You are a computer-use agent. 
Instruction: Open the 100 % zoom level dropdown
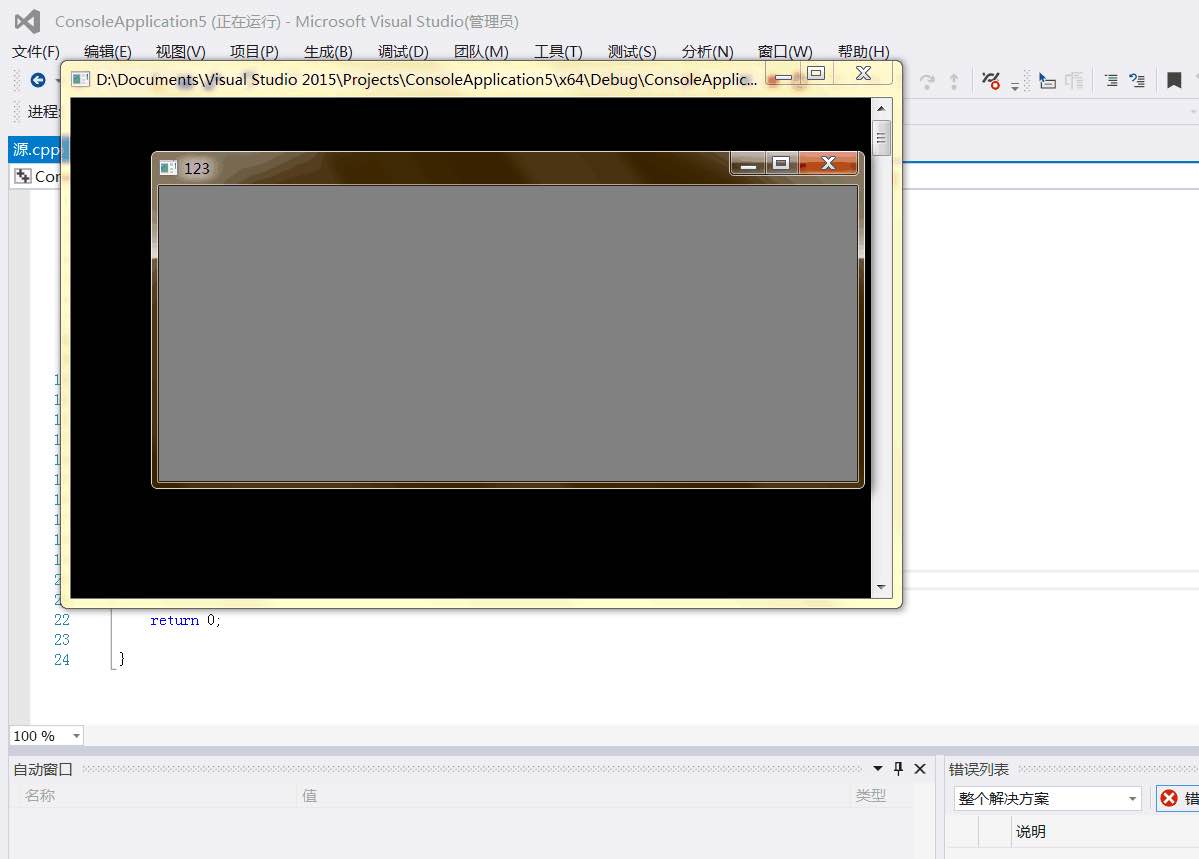tap(76, 736)
